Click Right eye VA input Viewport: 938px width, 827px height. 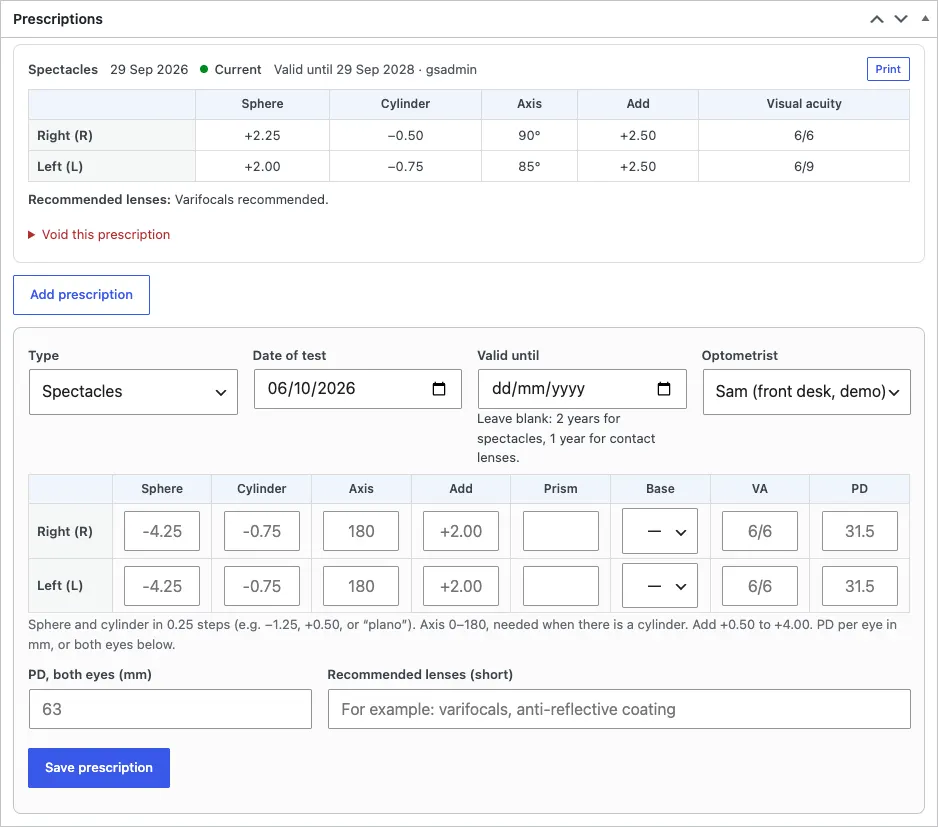[x=760, y=531]
